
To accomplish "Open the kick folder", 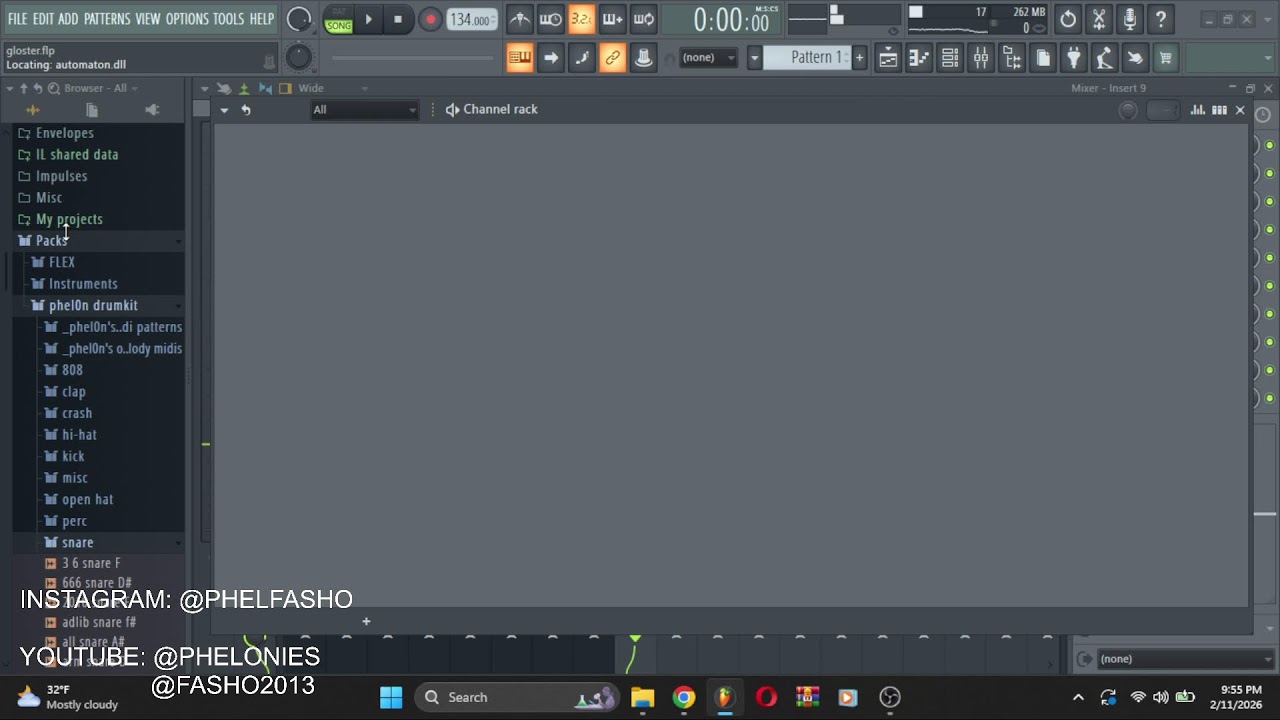I will (x=73, y=456).
